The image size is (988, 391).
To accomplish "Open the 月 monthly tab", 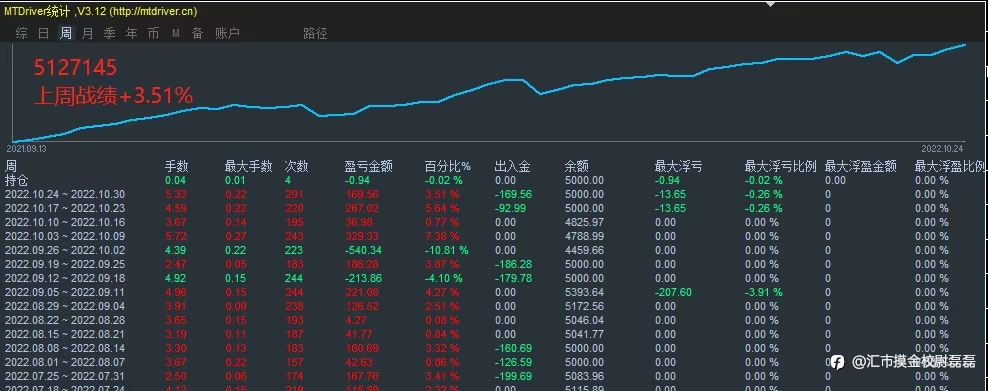I will pyautogui.click(x=88, y=33).
